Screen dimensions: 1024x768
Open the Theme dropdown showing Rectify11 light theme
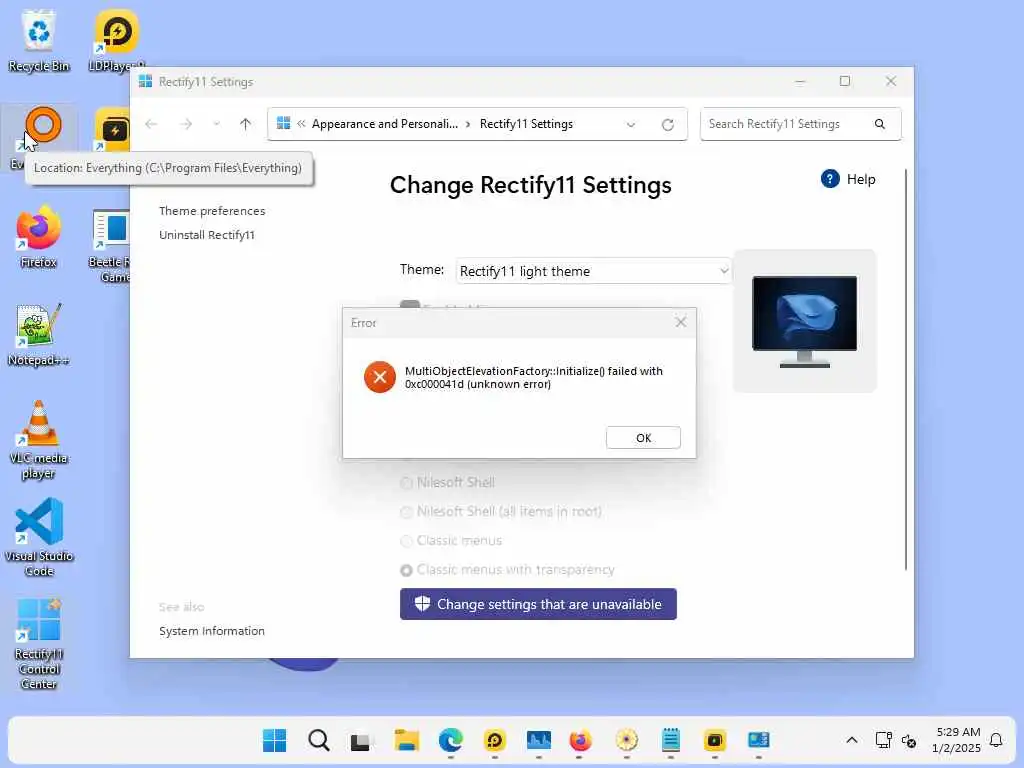593,271
